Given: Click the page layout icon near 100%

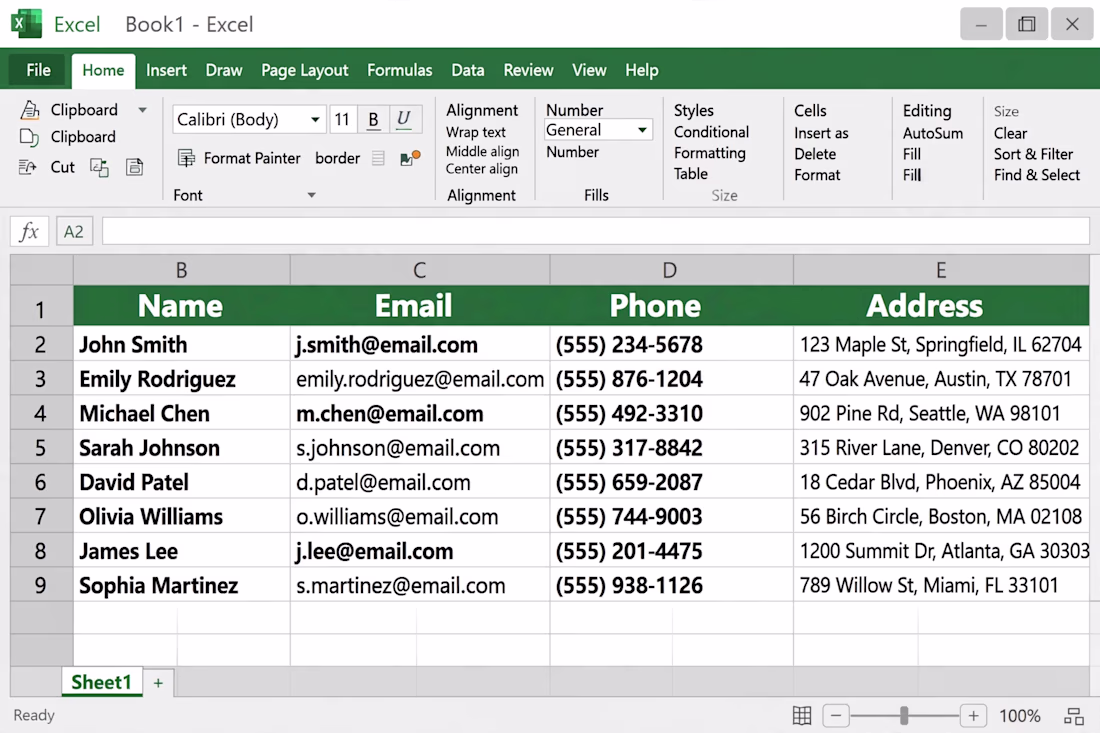Looking at the screenshot, I should point(1074,716).
